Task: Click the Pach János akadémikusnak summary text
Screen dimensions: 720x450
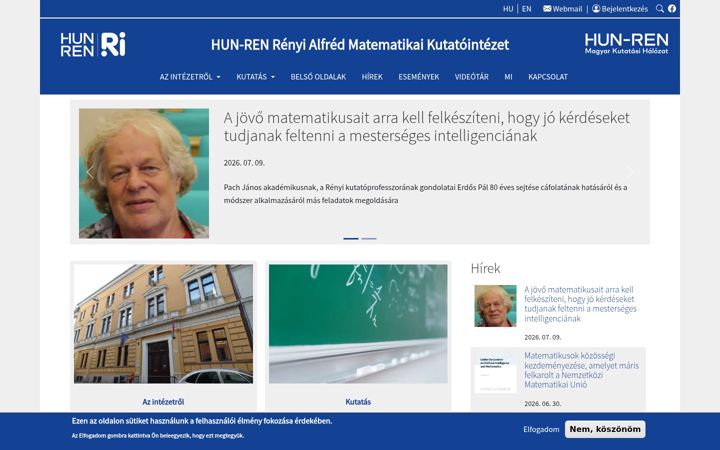Action: (426, 194)
